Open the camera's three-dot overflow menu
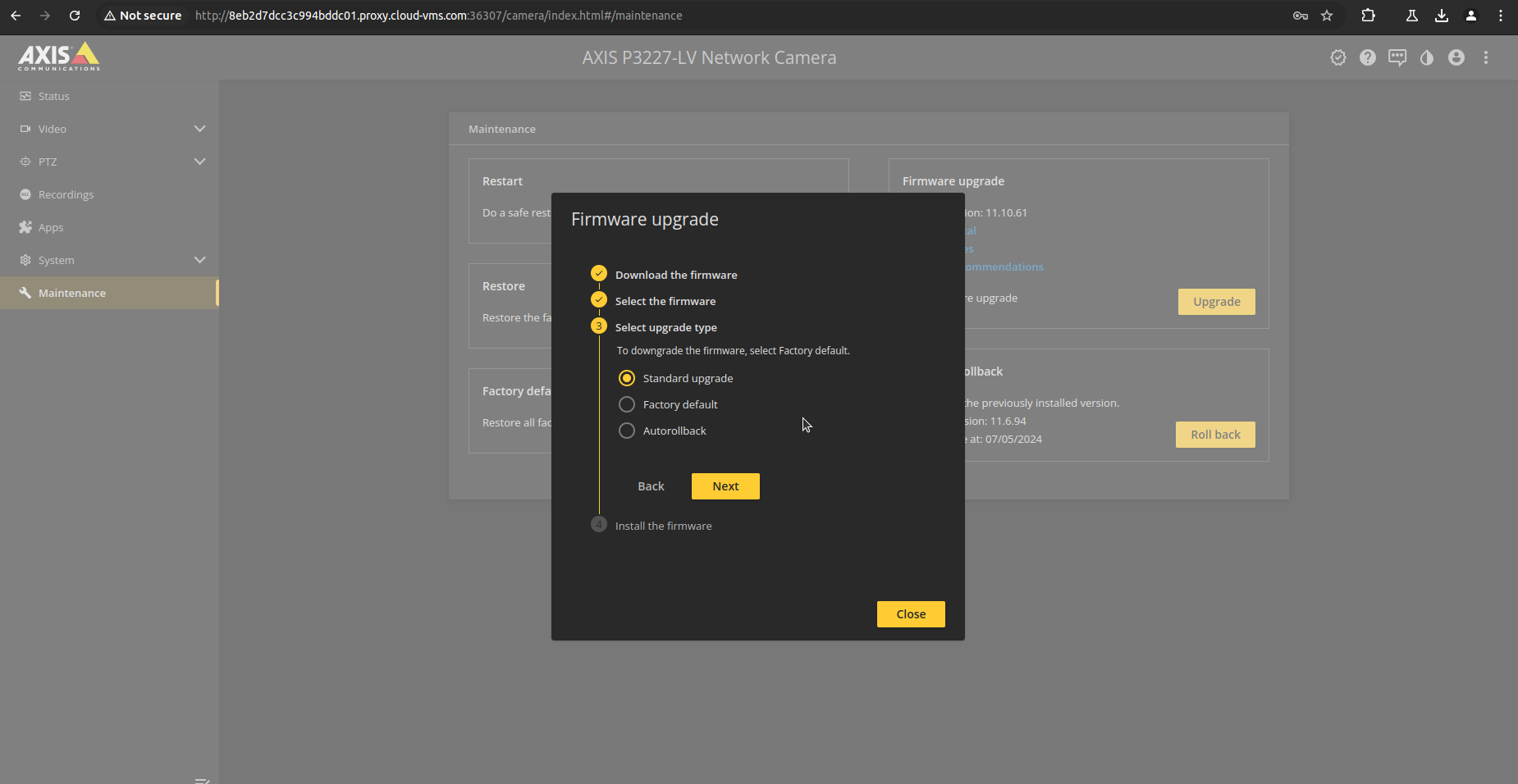The image size is (1518, 784). [x=1487, y=57]
